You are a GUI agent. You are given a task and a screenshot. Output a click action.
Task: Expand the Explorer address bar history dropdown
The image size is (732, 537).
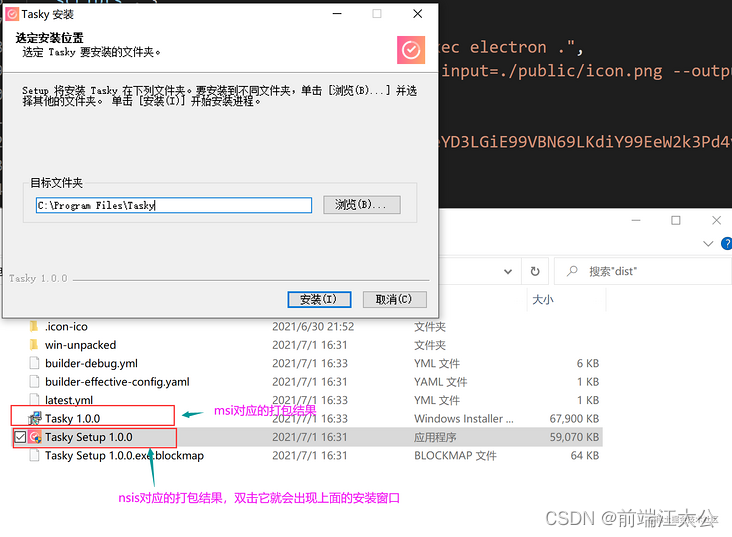click(508, 271)
